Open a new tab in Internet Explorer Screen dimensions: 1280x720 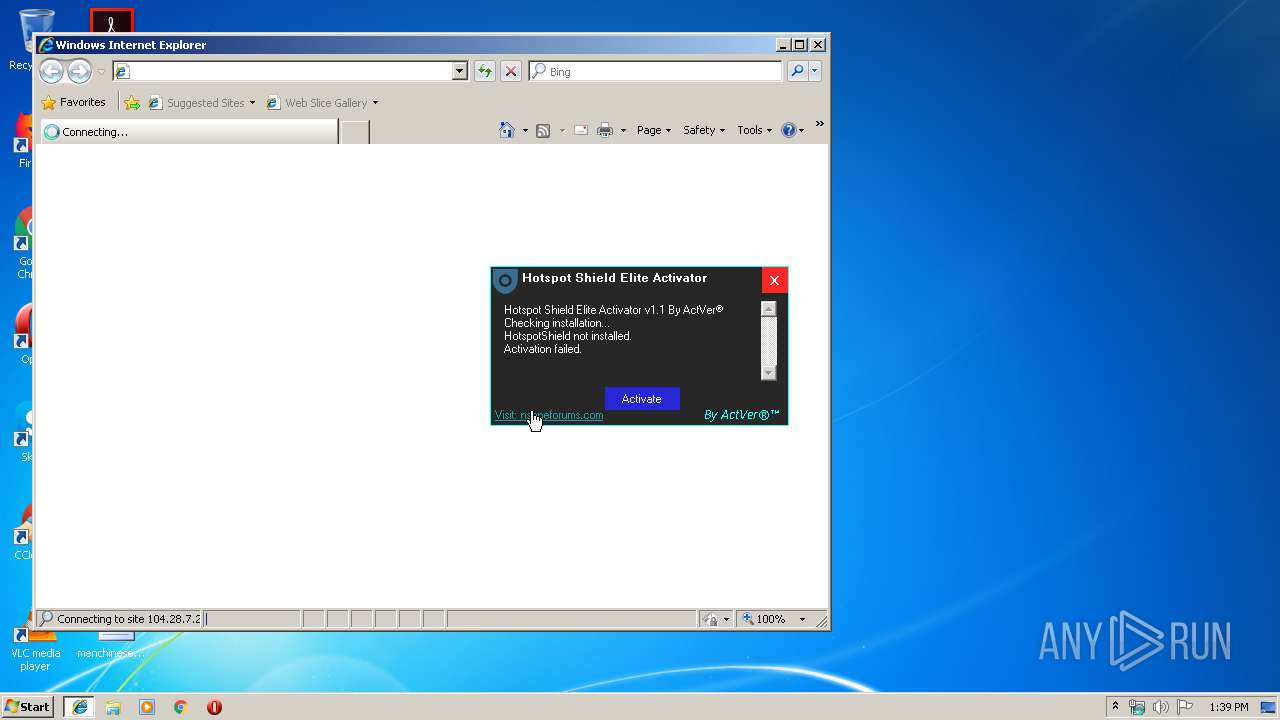[355, 131]
